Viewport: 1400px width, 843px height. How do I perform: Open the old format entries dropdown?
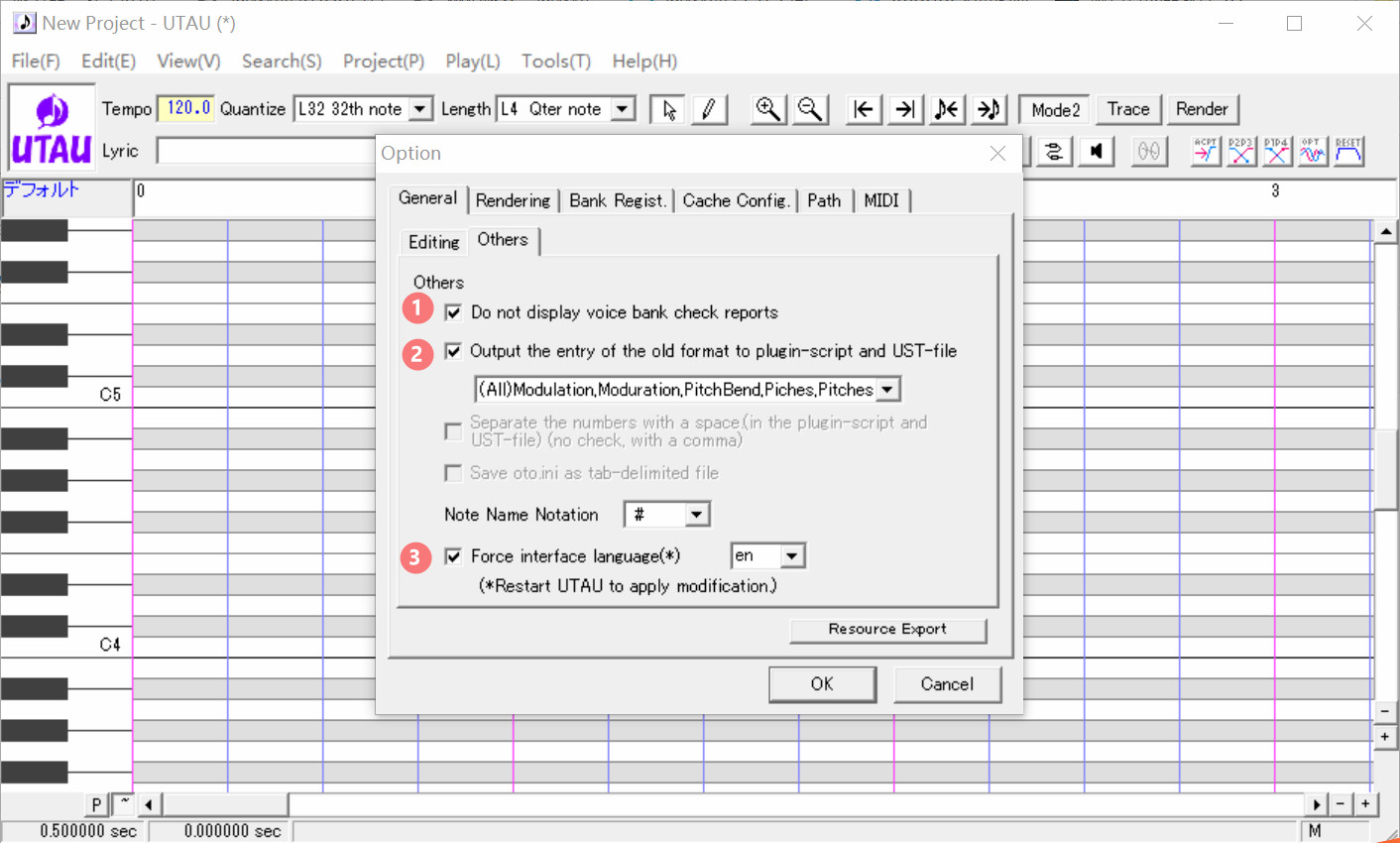pyautogui.click(x=888, y=390)
